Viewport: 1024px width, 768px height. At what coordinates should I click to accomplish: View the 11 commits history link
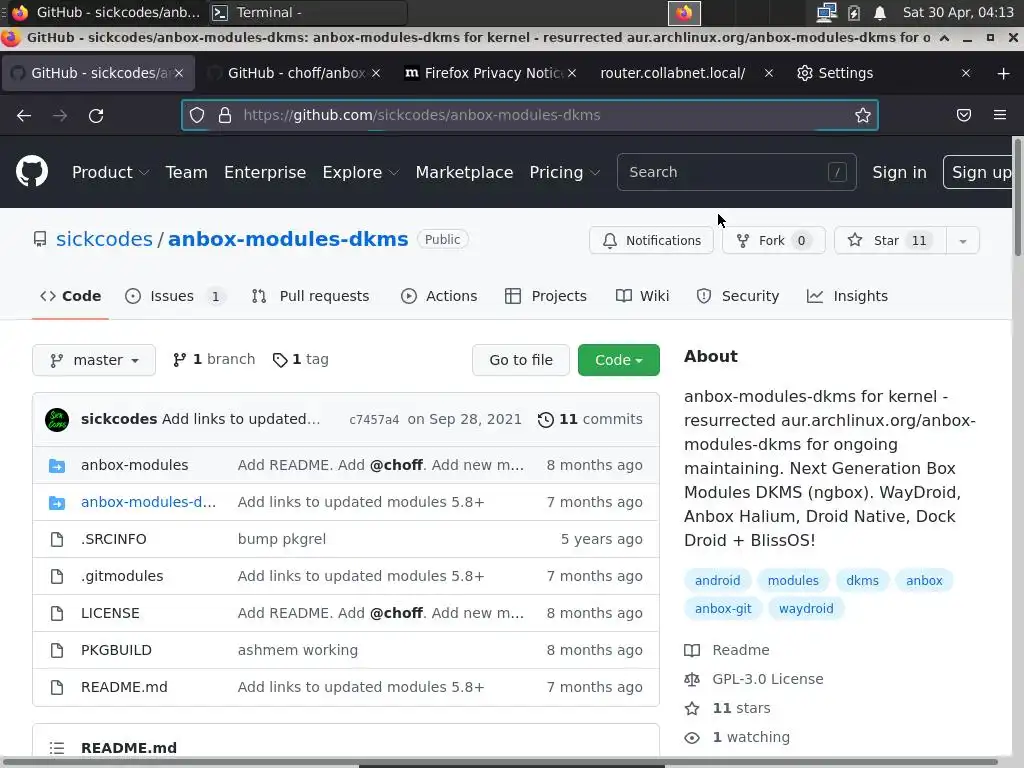590,419
